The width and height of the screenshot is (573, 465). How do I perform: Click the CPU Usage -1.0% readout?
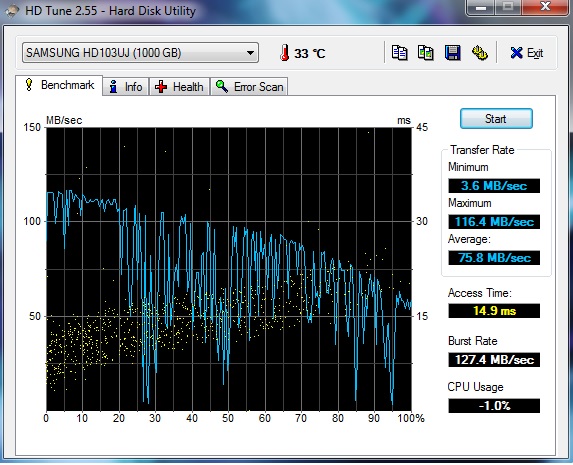(494, 406)
